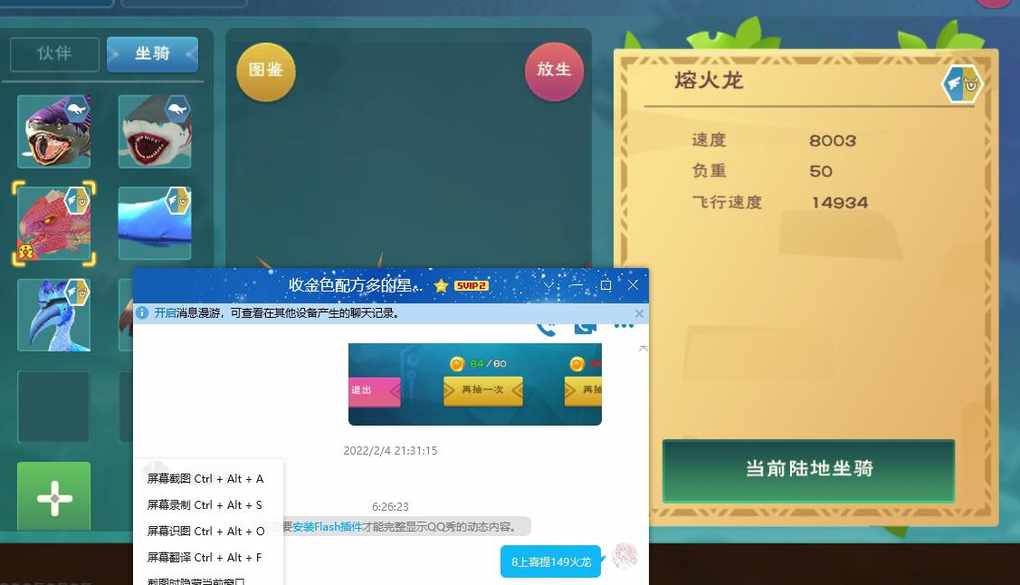Image resolution: width=1020 pixels, height=585 pixels.
Task: Click the red Molten Fire Dragon mount
Action: coord(54,224)
